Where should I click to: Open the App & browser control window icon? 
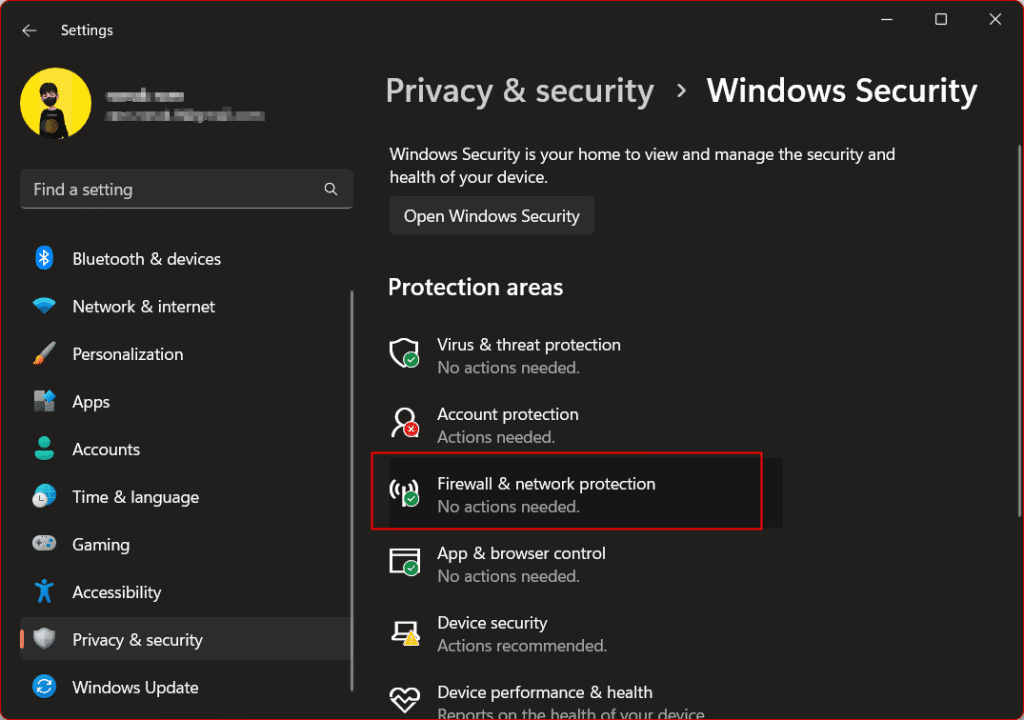click(404, 562)
